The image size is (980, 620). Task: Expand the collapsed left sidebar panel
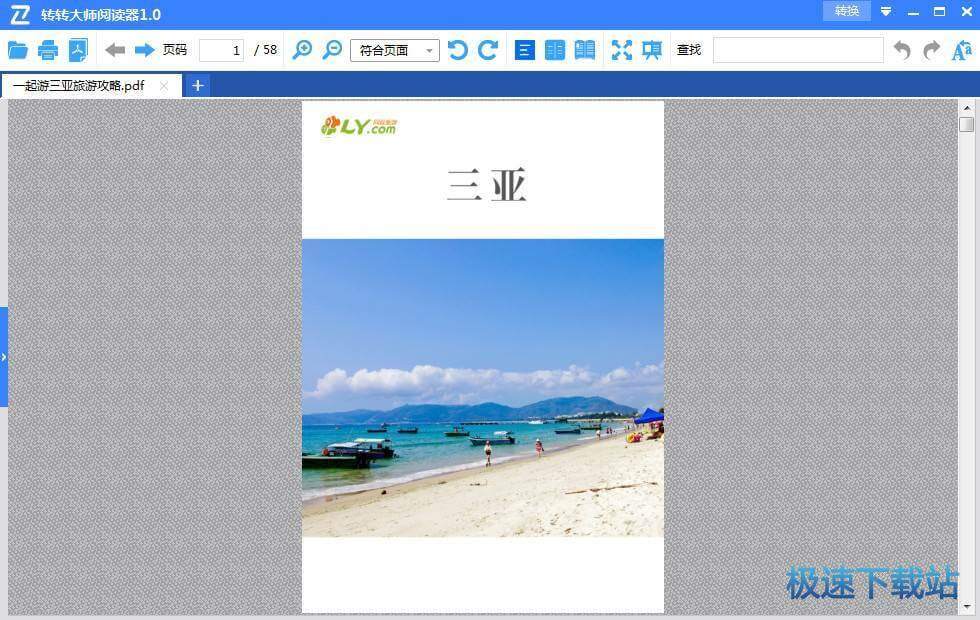[x=5, y=356]
